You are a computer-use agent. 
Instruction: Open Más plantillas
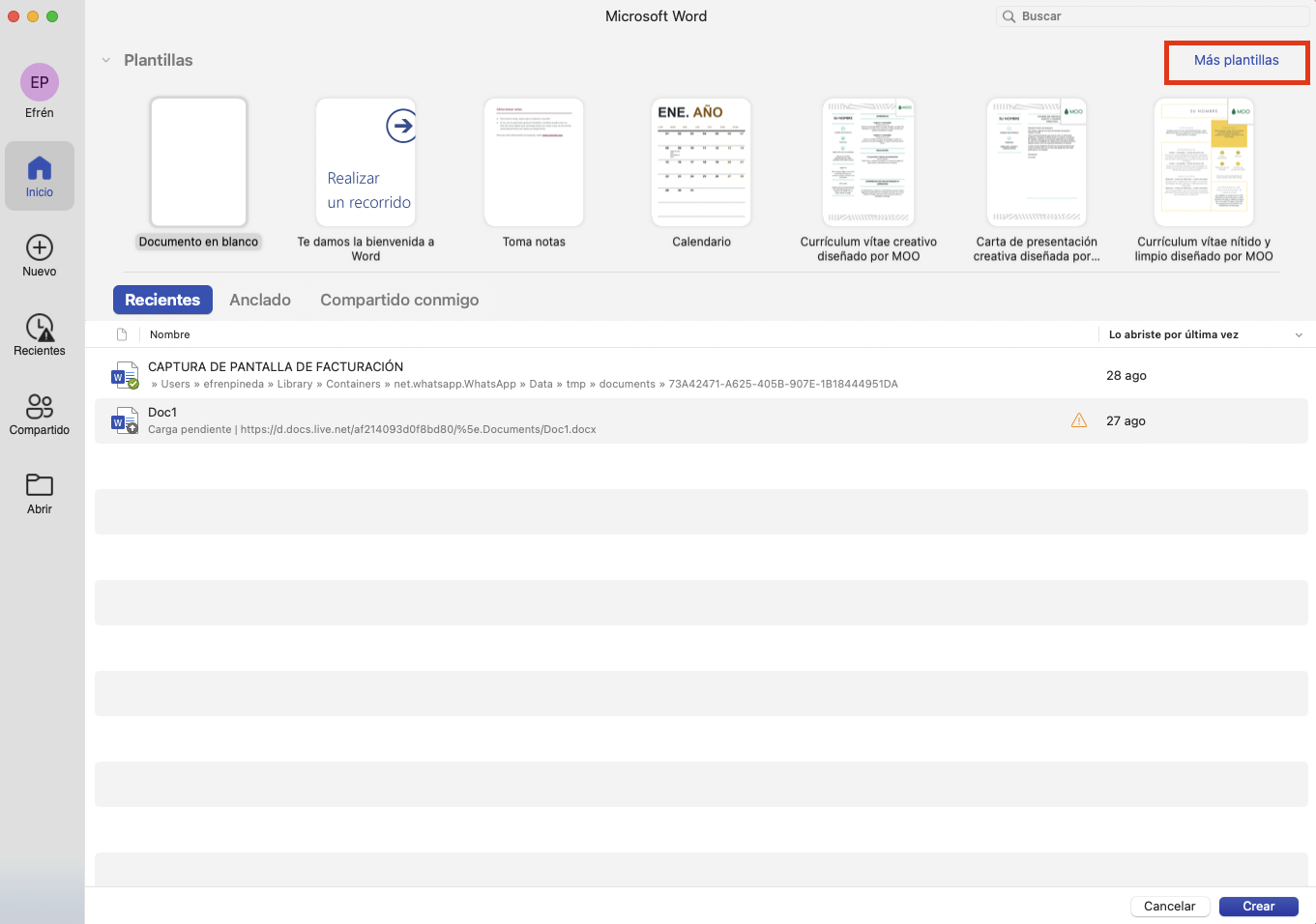click(1236, 60)
